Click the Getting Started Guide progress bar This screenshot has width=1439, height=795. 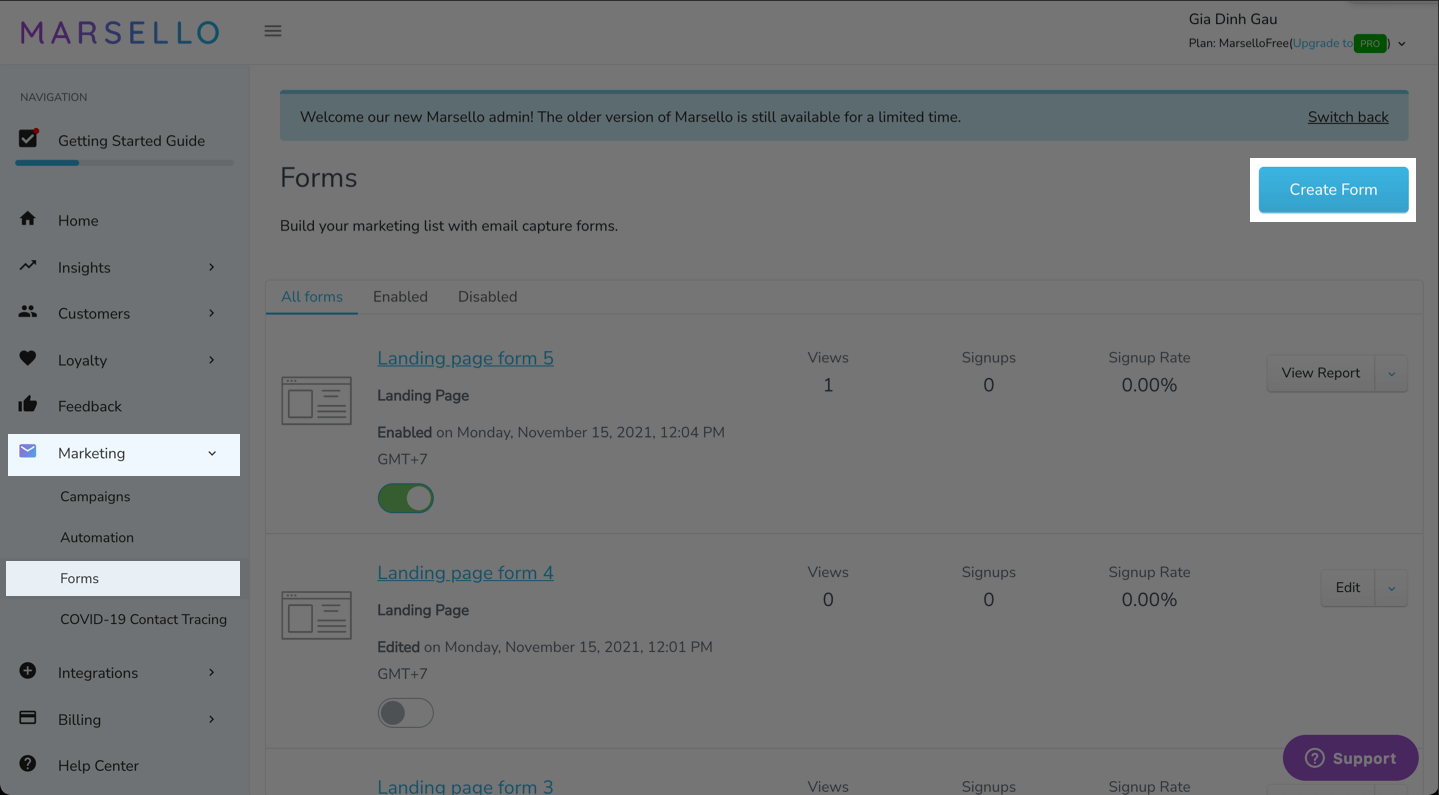click(x=124, y=163)
